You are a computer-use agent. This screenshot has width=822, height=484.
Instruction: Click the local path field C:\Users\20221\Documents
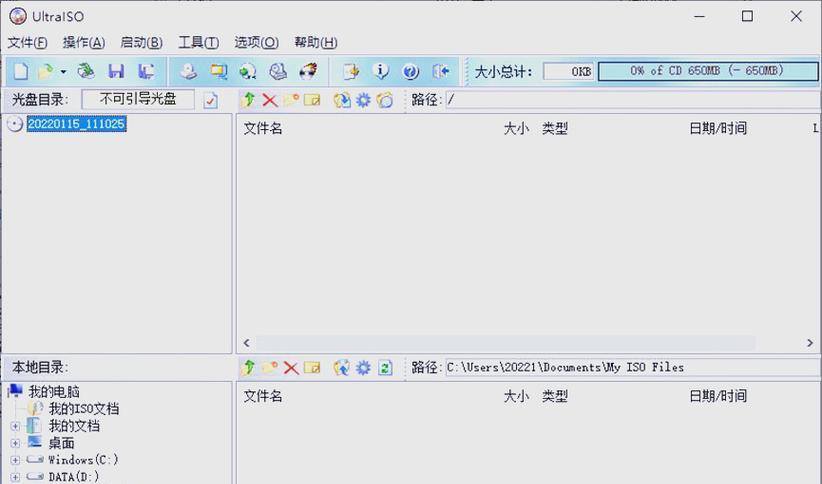633,367
